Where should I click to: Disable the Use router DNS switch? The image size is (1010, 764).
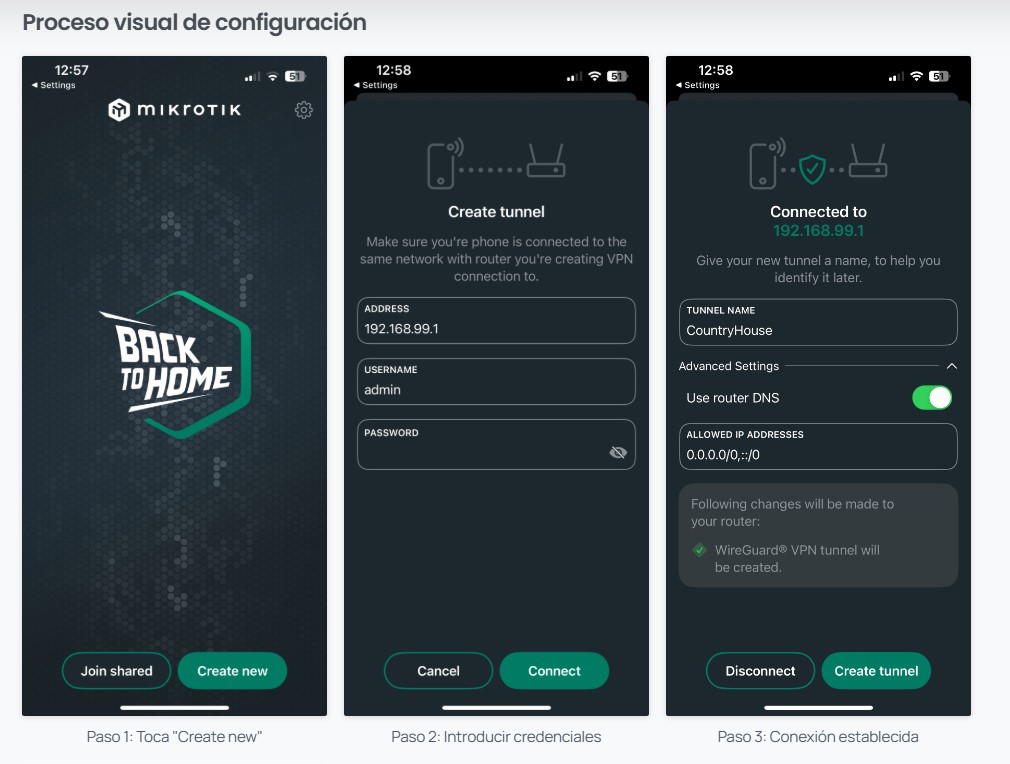931,397
